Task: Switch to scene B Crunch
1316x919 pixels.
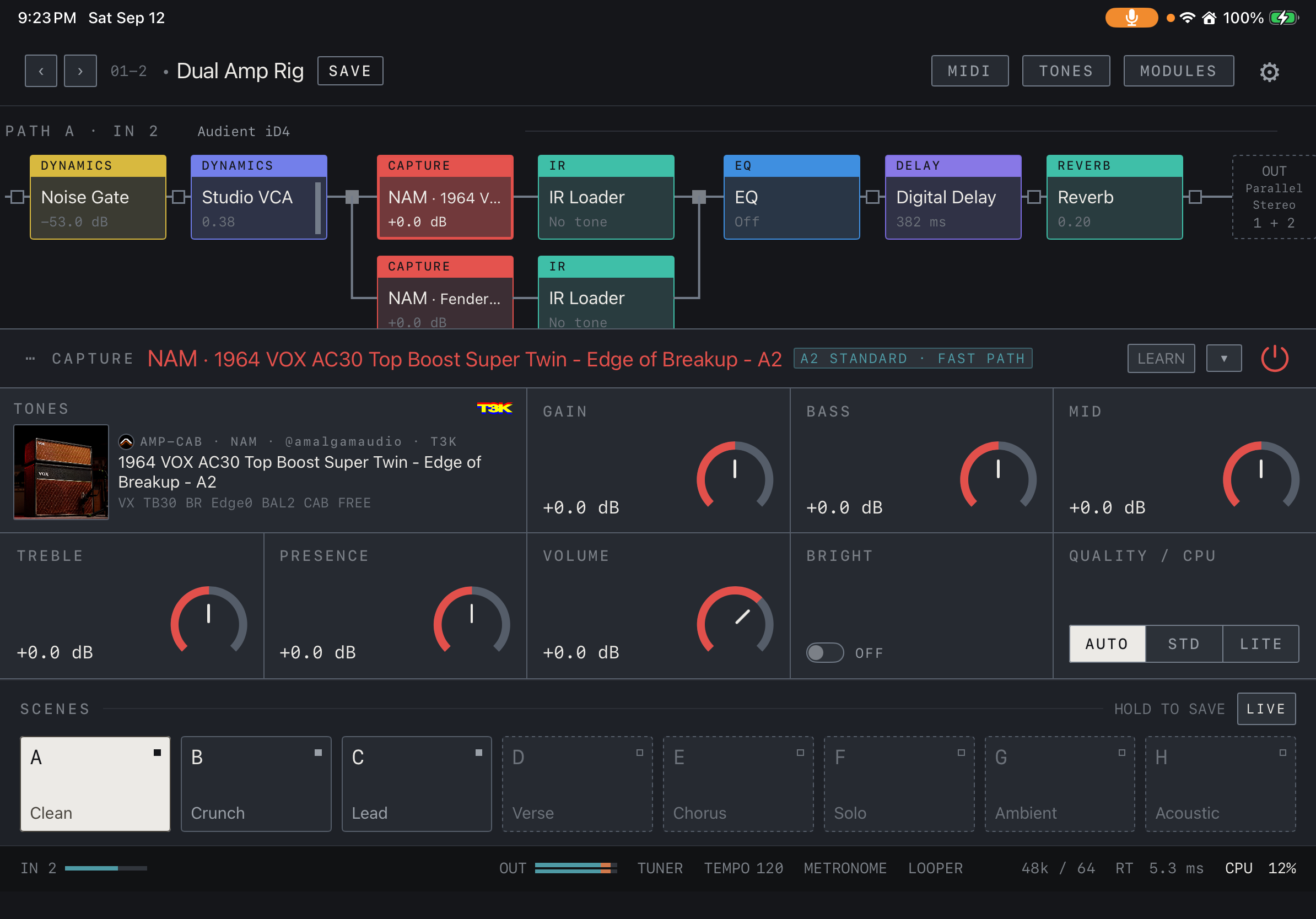Action: [x=256, y=784]
